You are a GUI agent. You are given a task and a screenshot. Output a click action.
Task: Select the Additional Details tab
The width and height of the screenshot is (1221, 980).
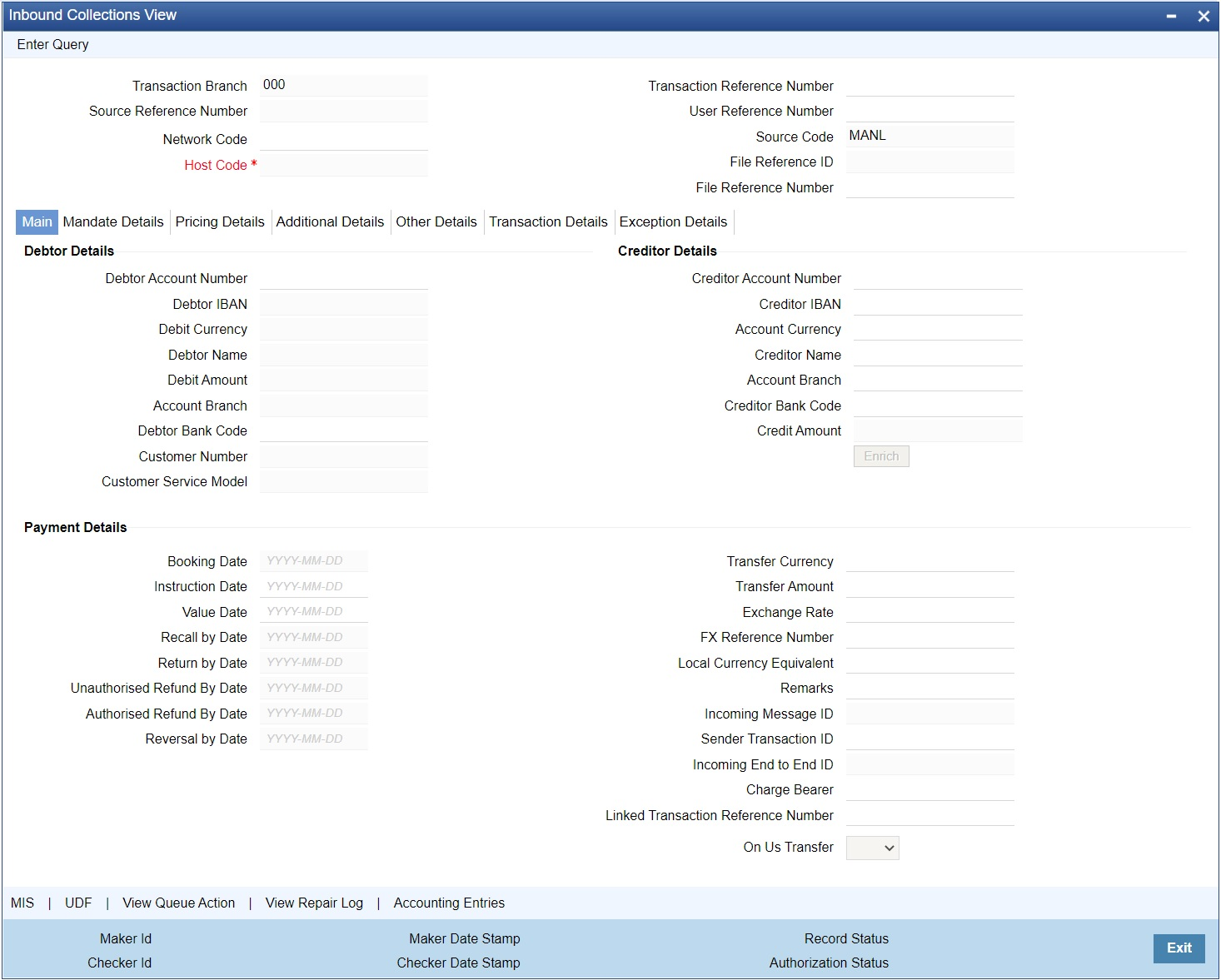(330, 221)
